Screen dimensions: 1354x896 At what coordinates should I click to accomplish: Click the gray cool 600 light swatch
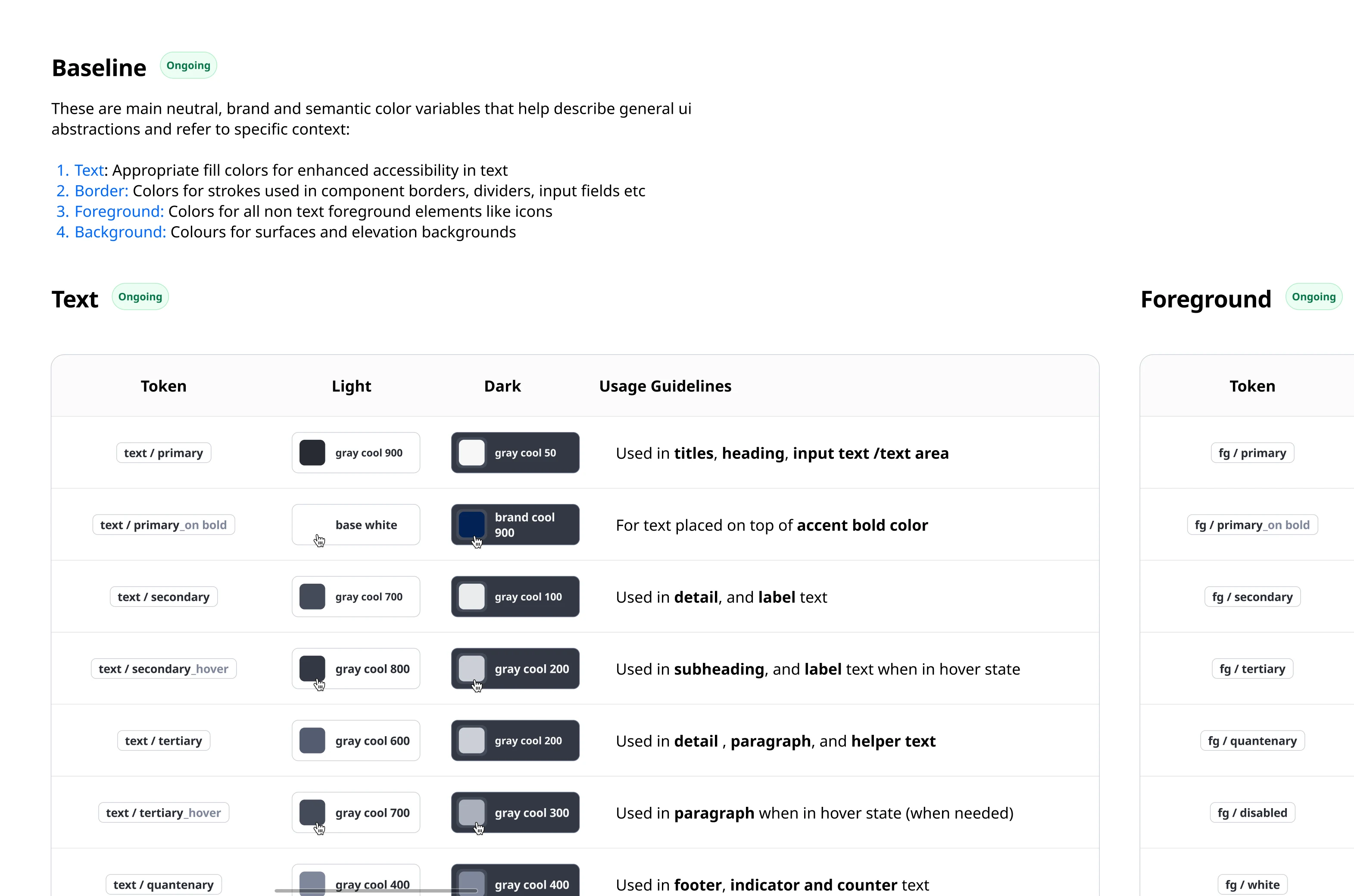point(312,740)
